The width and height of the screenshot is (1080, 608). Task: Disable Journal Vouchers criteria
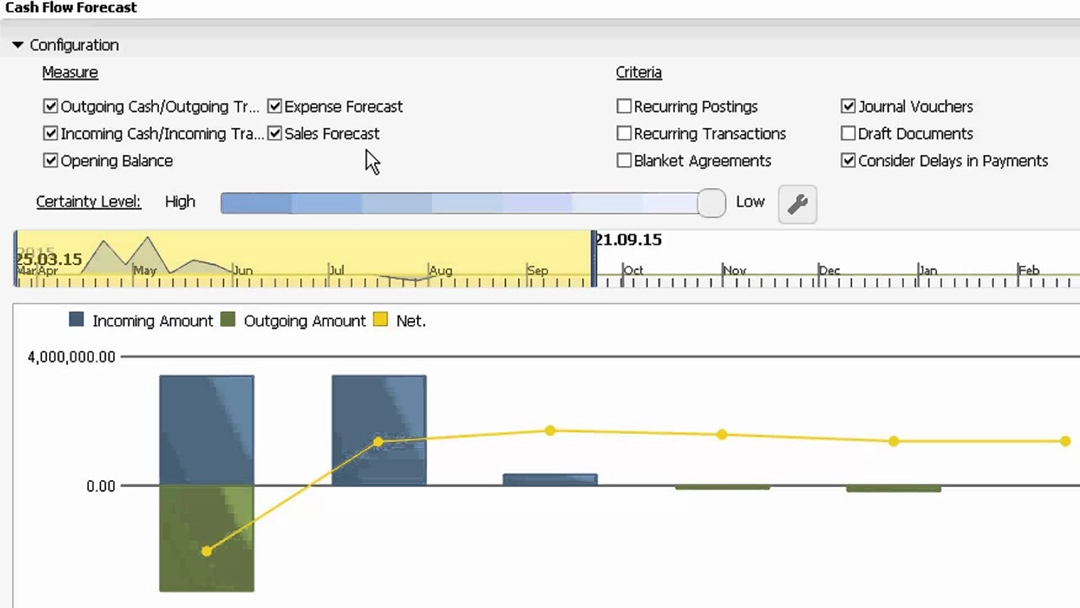[848, 106]
